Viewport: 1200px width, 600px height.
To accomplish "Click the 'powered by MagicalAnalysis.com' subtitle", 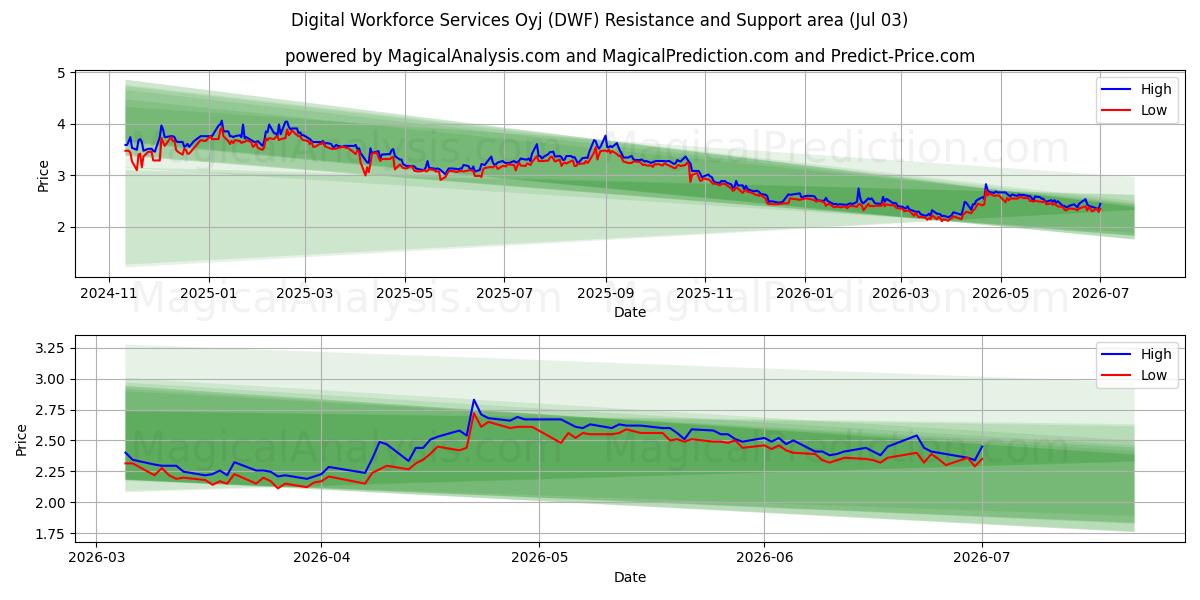I will [x=630, y=56].
